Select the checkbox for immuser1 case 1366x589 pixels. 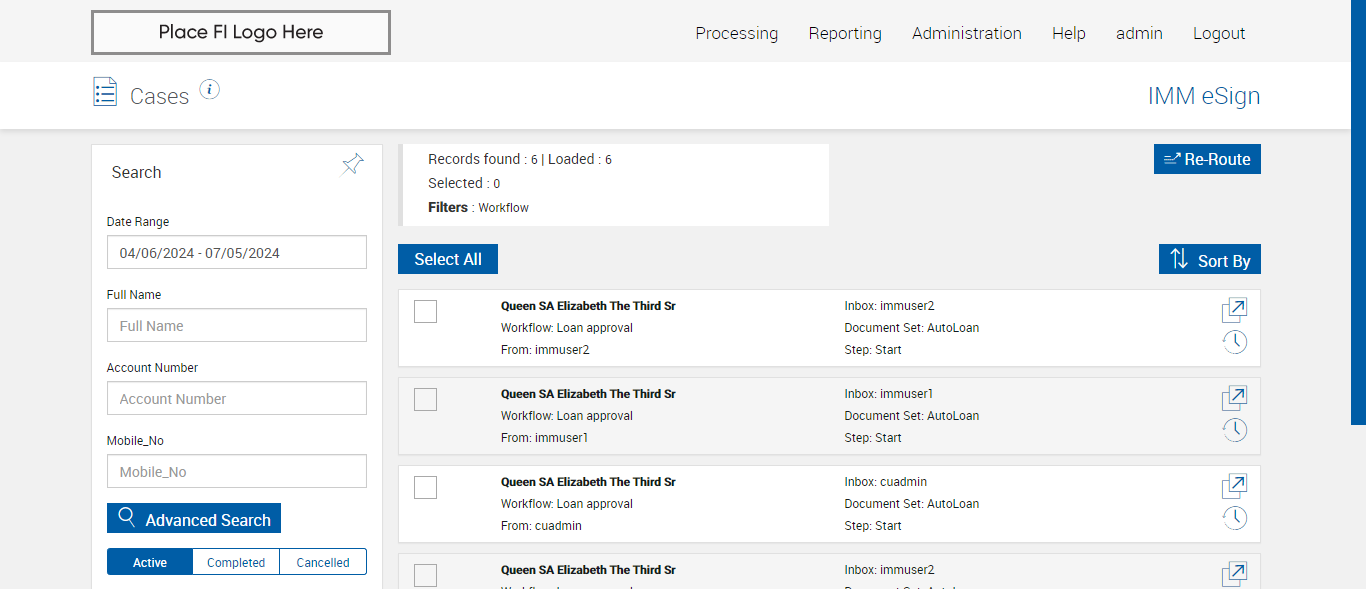(x=425, y=400)
